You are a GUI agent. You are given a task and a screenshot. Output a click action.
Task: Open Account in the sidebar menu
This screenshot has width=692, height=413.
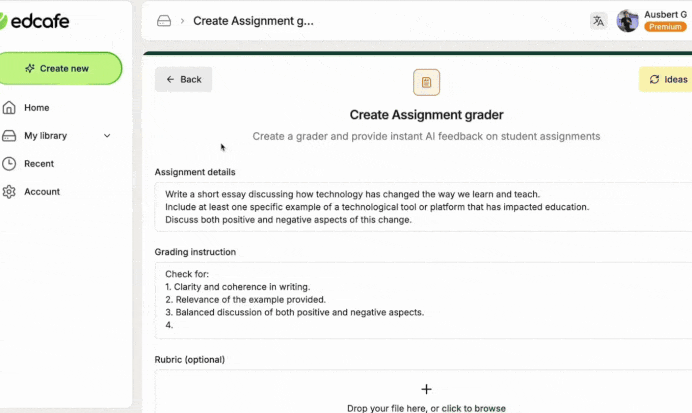tap(42, 191)
